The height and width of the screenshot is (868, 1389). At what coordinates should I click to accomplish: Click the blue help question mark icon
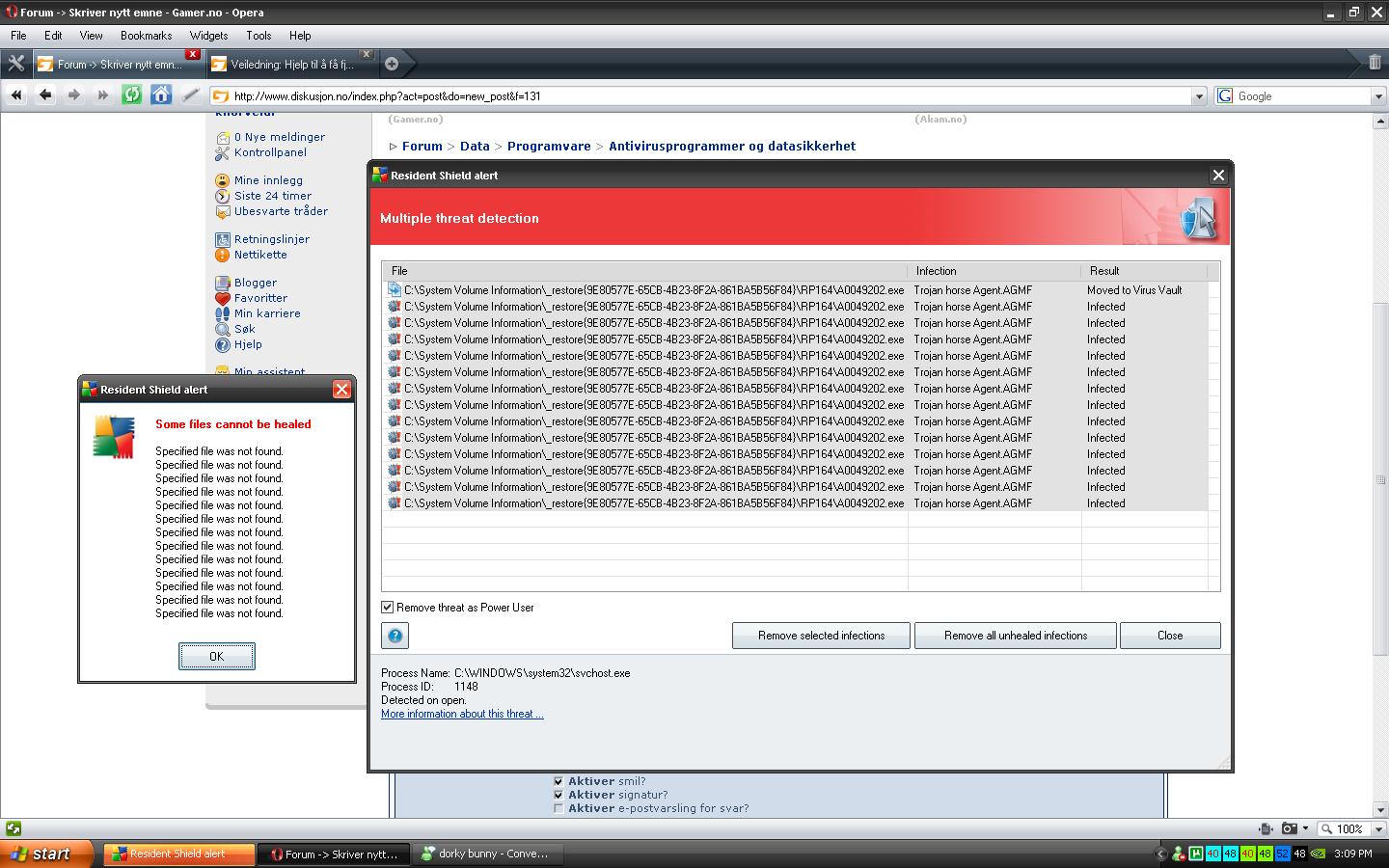coord(395,636)
